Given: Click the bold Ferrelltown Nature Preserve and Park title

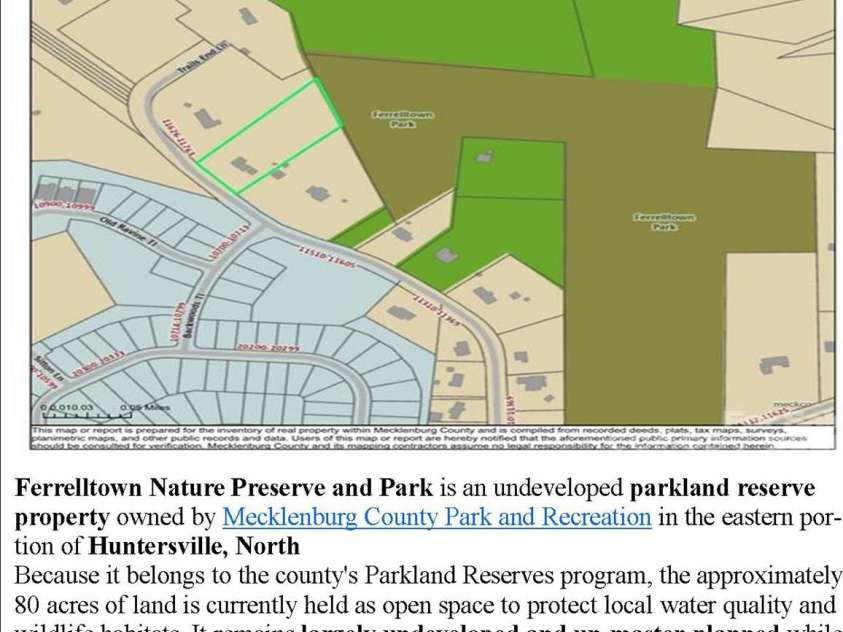Looking at the screenshot, I should pyautogui.click(x=224, y=487).
